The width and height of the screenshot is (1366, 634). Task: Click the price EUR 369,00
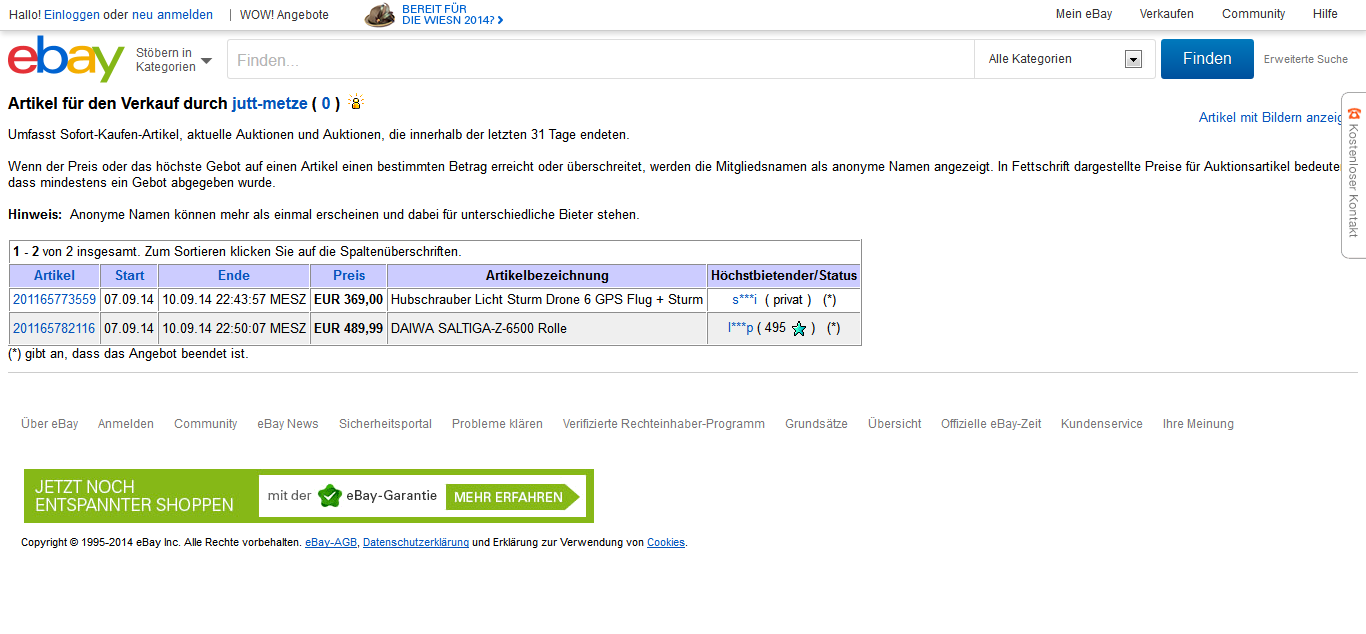pyautogui.click(x=349, y=300)
